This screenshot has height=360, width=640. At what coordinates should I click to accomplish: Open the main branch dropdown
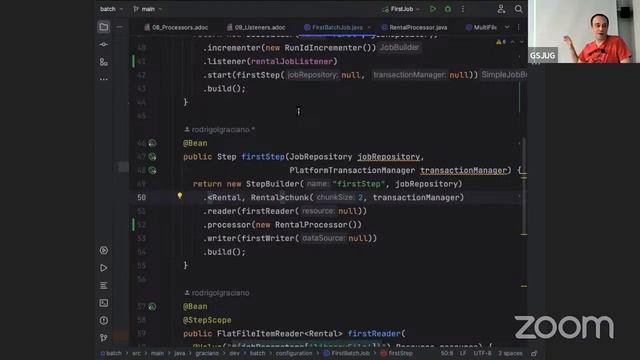[x=148, y=9]
